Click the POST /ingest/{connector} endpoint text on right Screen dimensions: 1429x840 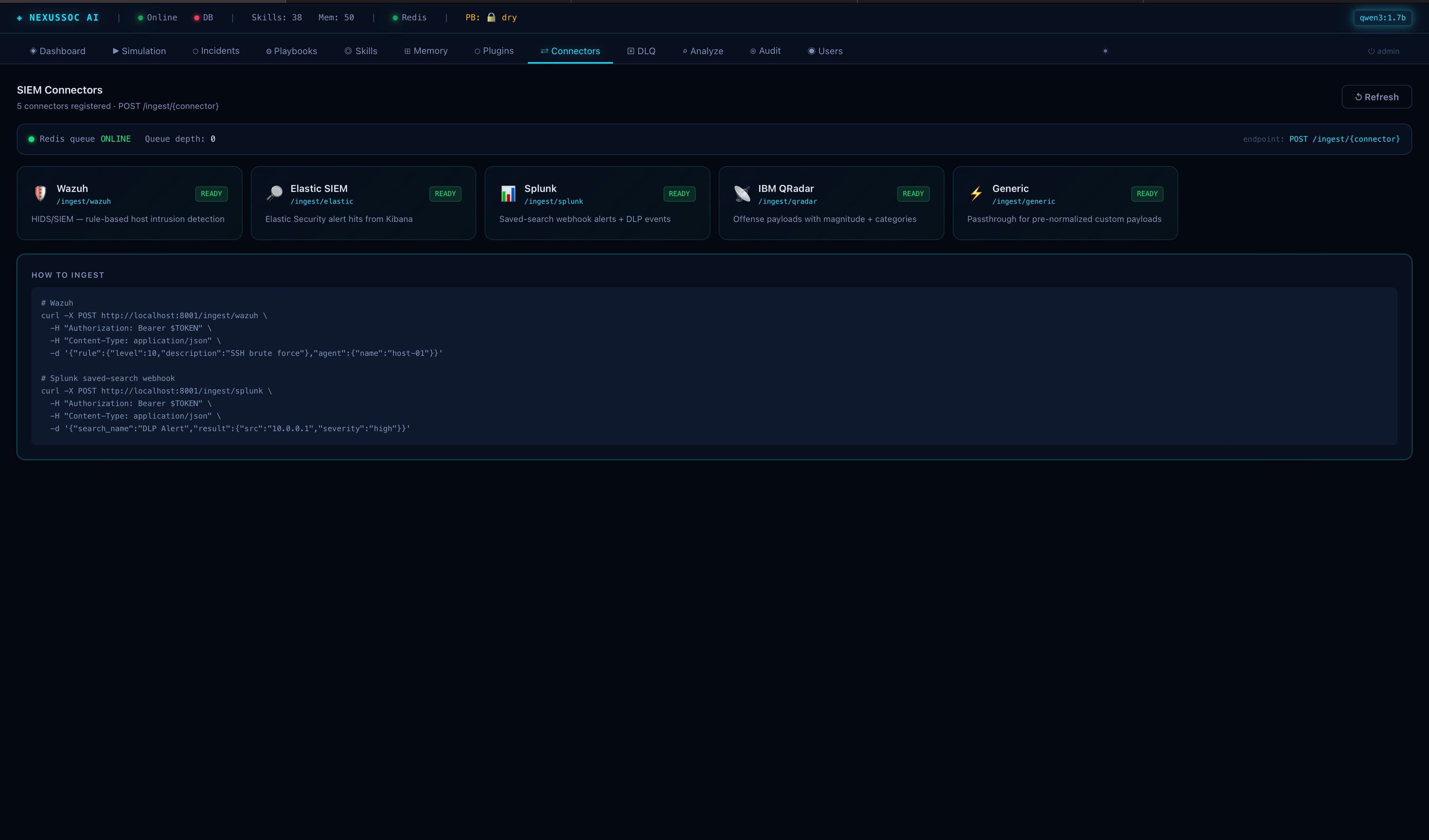pos(1345,140)
